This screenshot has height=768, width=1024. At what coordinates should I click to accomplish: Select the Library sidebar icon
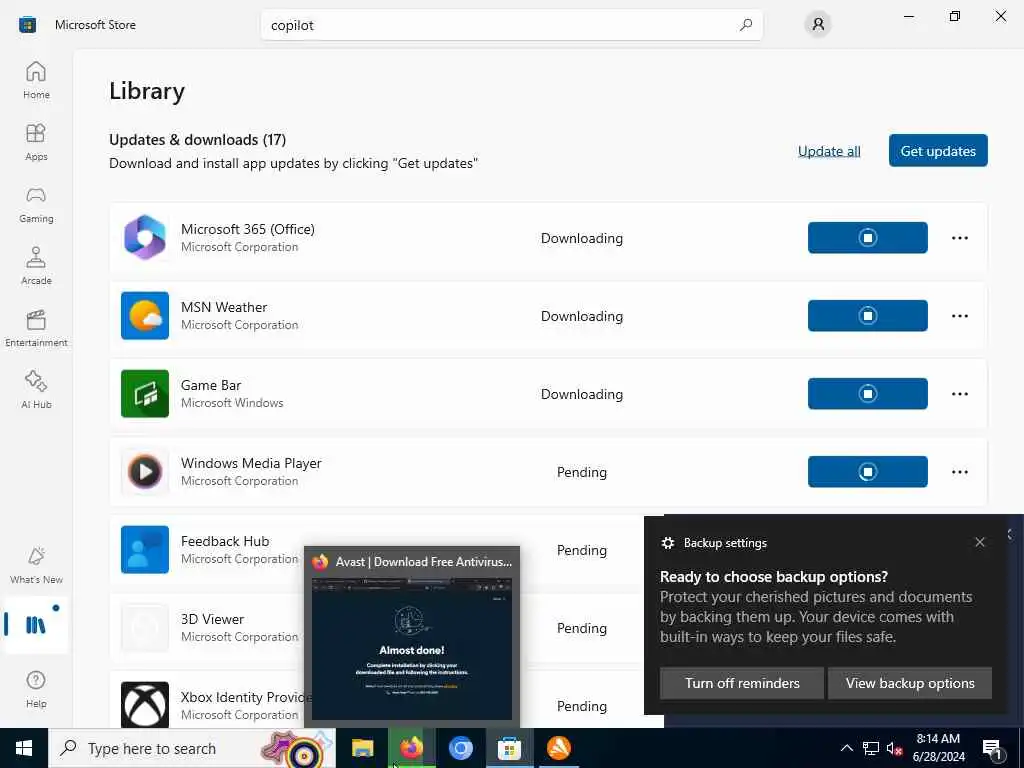(36, 625)
